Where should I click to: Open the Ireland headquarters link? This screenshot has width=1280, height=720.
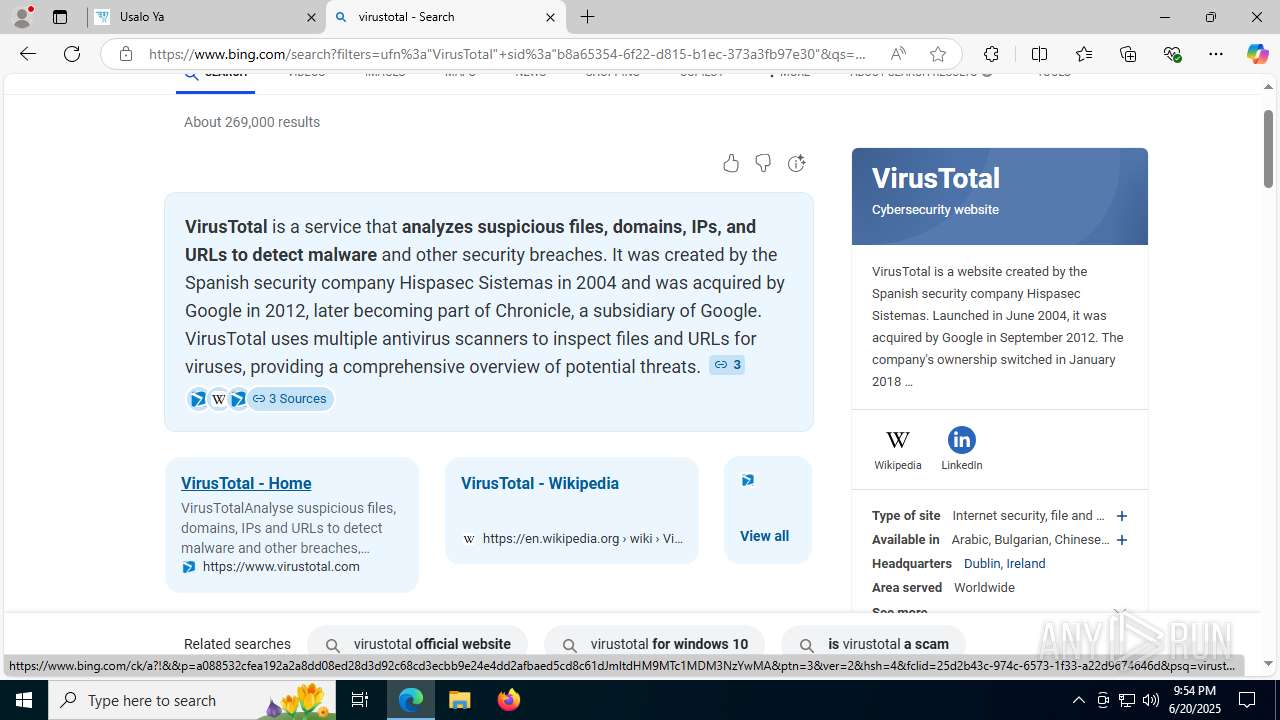(x=1026, y=564)
